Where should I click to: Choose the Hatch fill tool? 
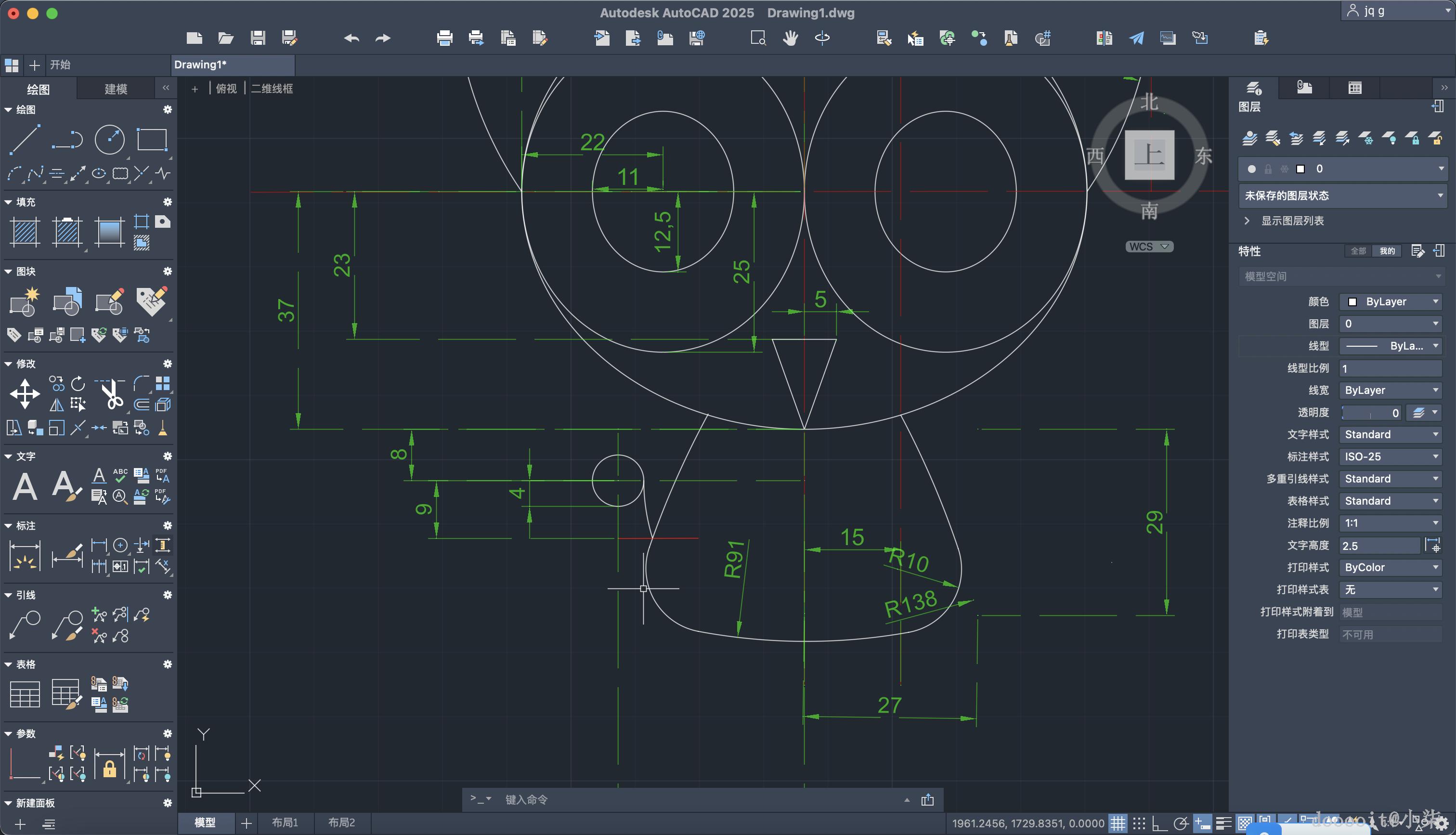point(25,232)
